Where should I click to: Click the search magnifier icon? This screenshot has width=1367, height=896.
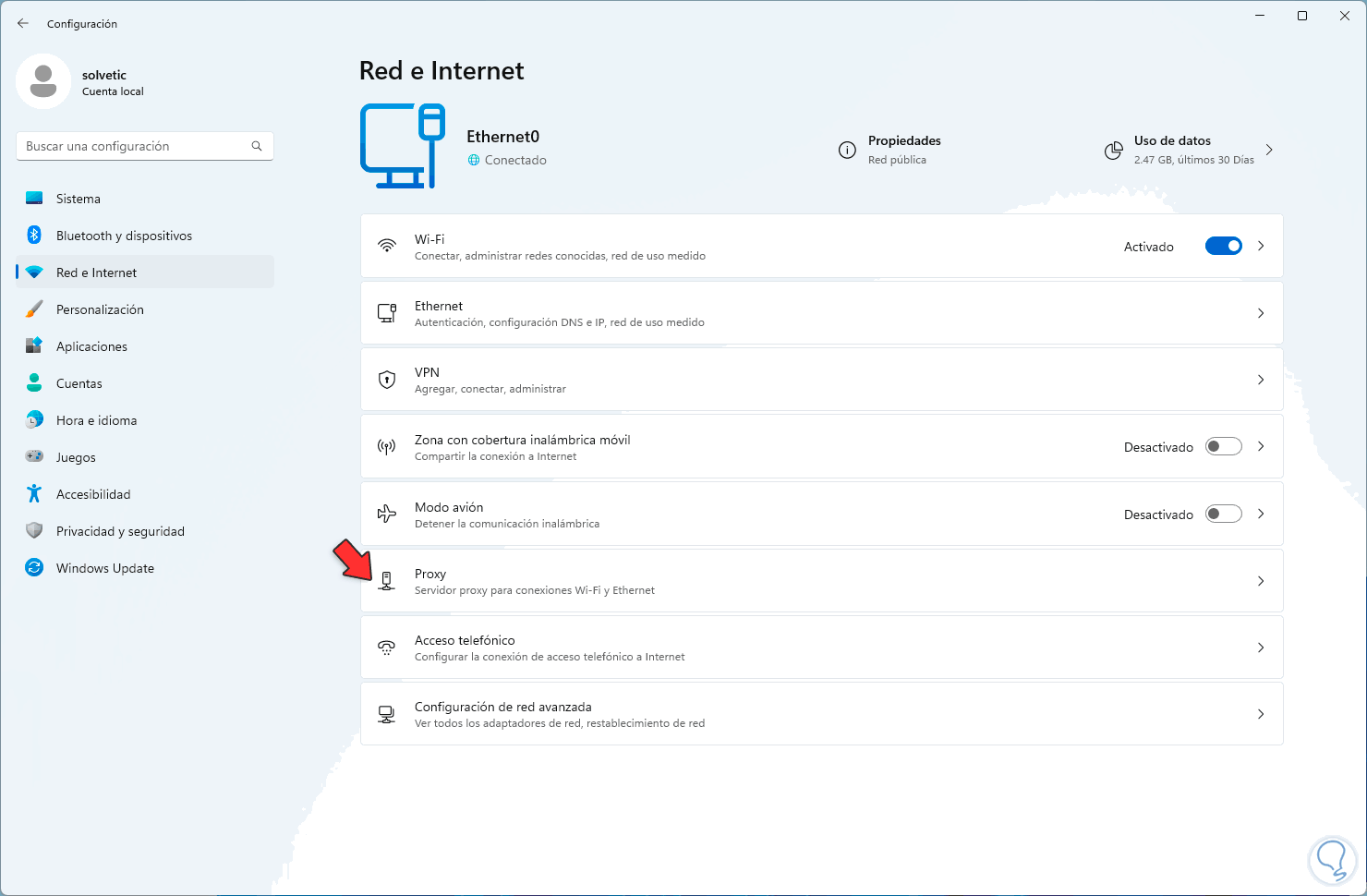click(x=257, y=146)
